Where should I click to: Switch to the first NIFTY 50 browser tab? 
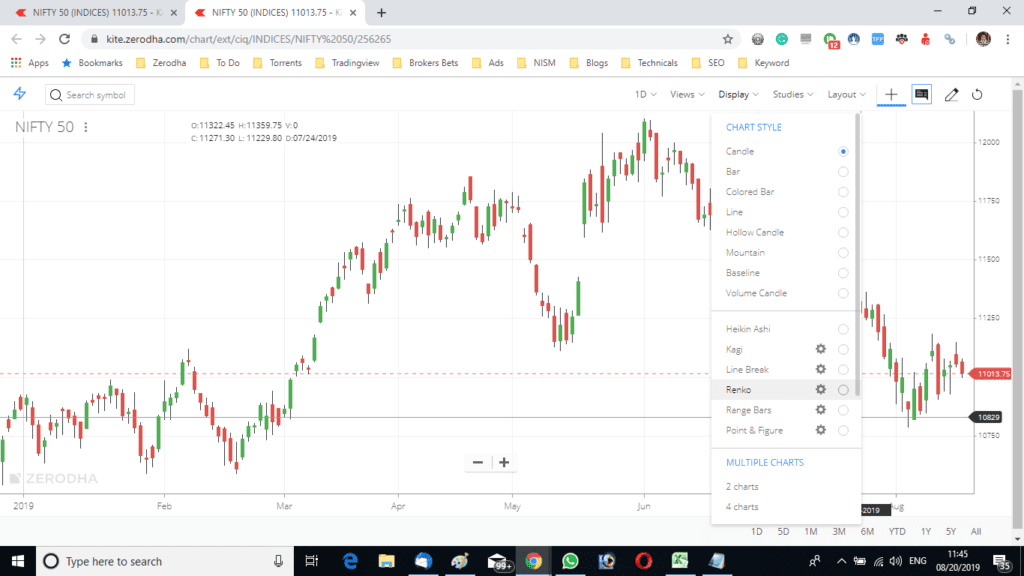(95, 11)
